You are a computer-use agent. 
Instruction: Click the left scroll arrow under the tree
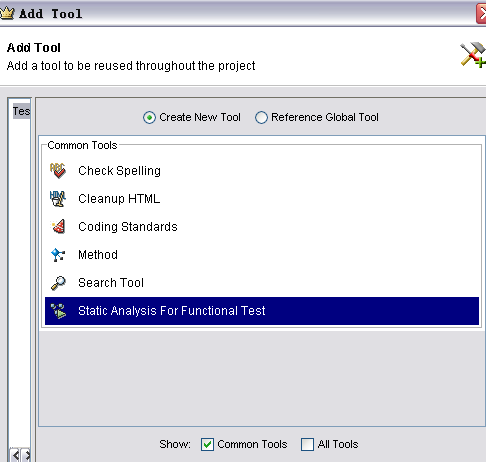(15, 455)
